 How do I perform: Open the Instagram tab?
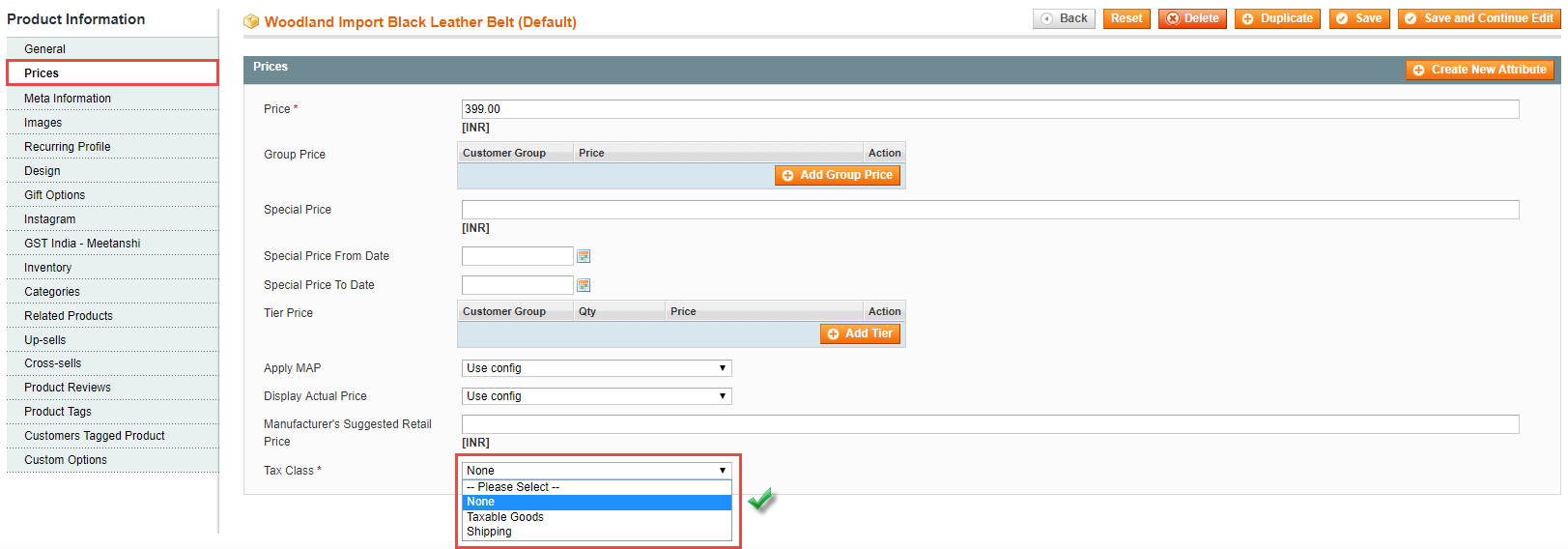[112, 219]
